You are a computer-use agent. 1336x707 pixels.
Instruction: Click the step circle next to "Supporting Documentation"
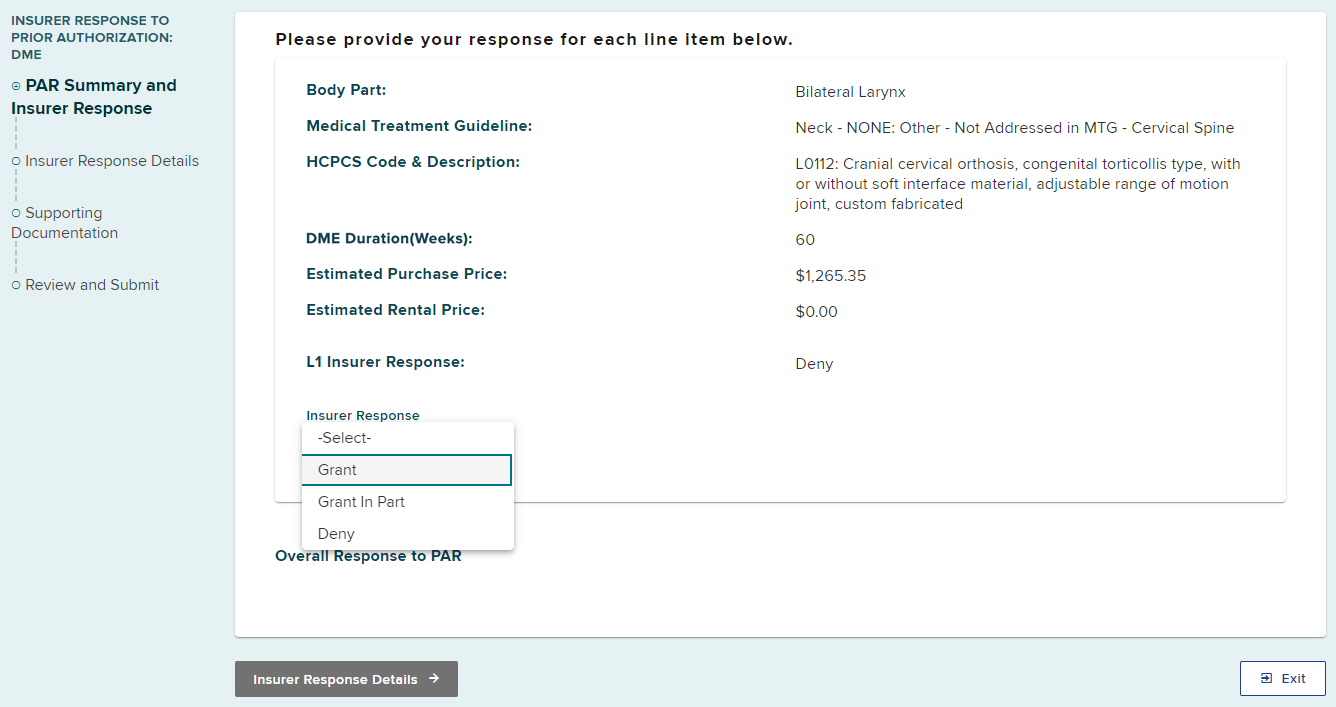point(15,212)
